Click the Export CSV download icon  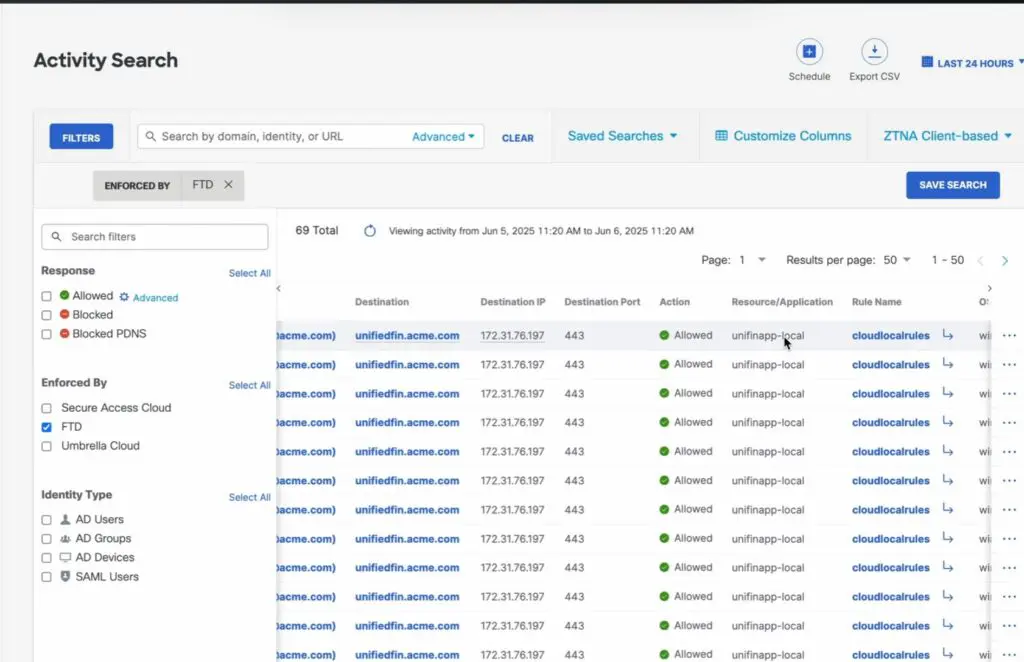coord(874,50)
